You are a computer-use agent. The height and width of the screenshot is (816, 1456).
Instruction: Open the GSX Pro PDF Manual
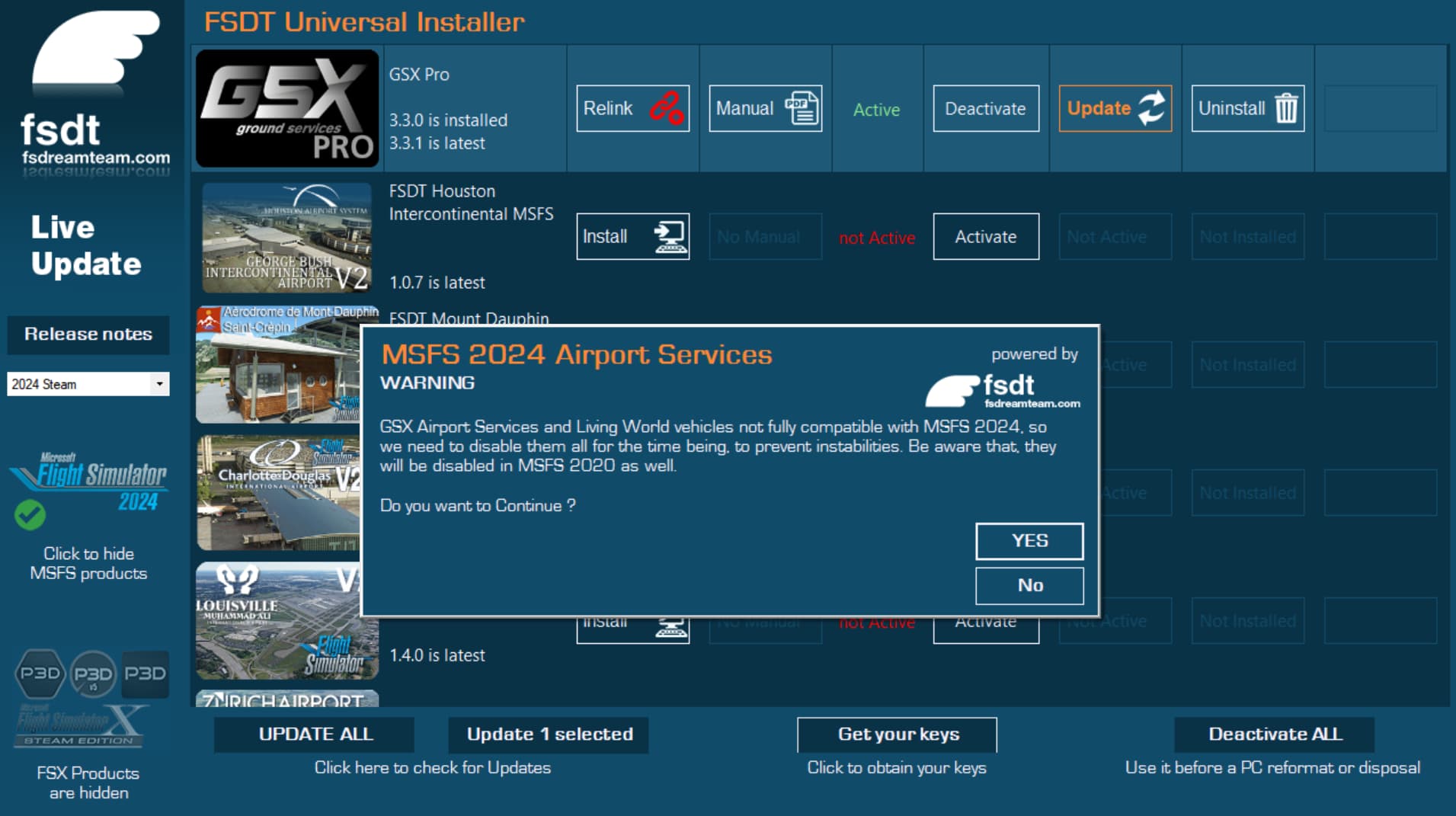[765, 108]
